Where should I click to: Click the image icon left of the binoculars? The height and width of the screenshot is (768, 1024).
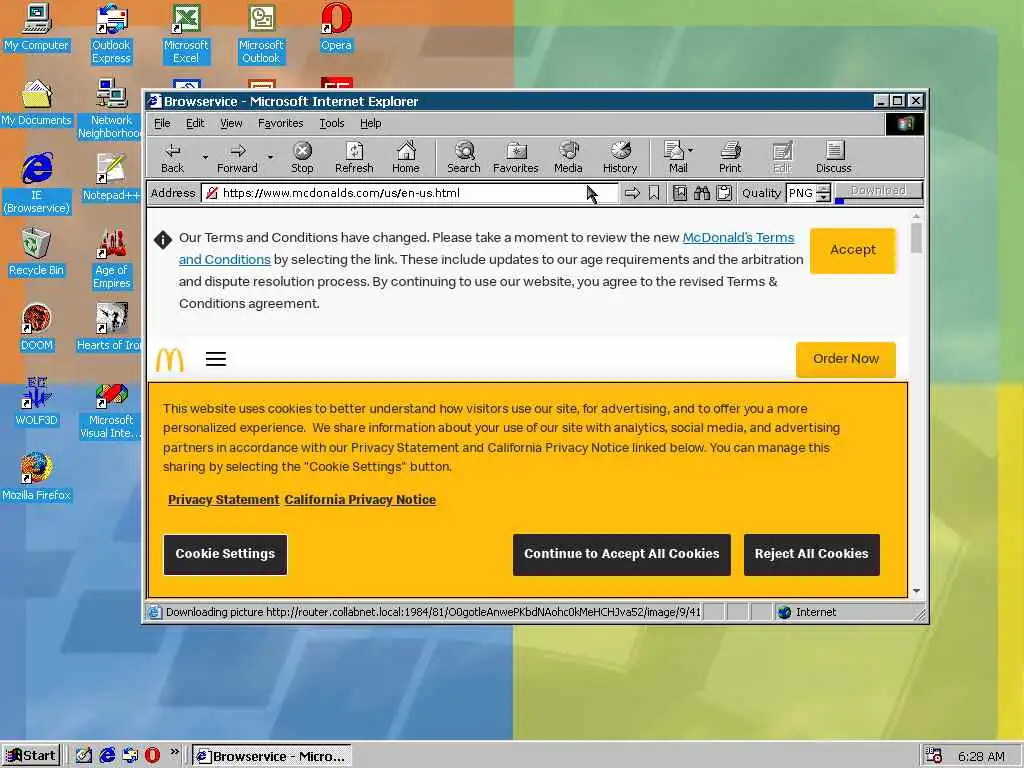(680, 193)
